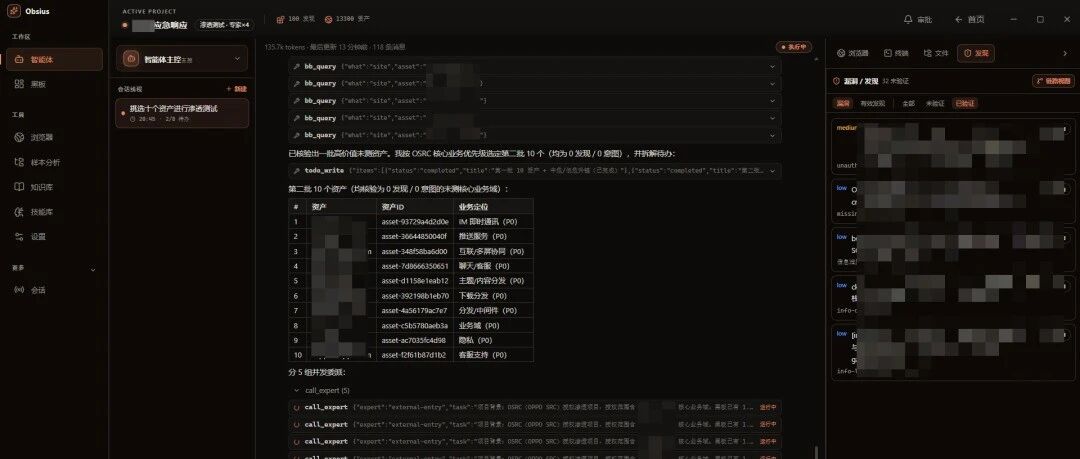Click asset ID asset-392198b1eb70
This screenshot has height=459, width=1080.
point(414,296)
